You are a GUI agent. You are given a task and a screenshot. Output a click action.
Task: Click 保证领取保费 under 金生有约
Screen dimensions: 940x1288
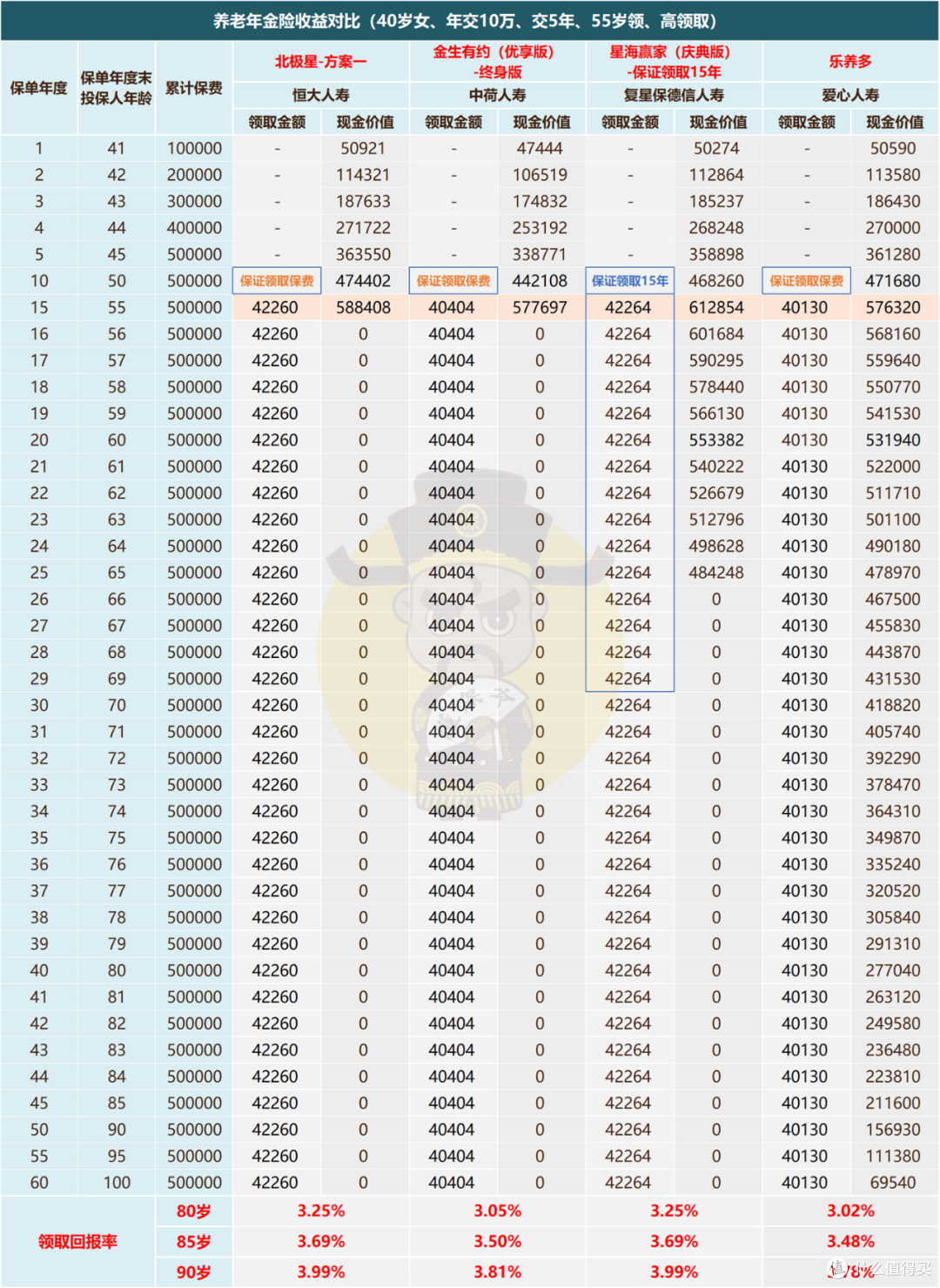[x=453, y=281]
